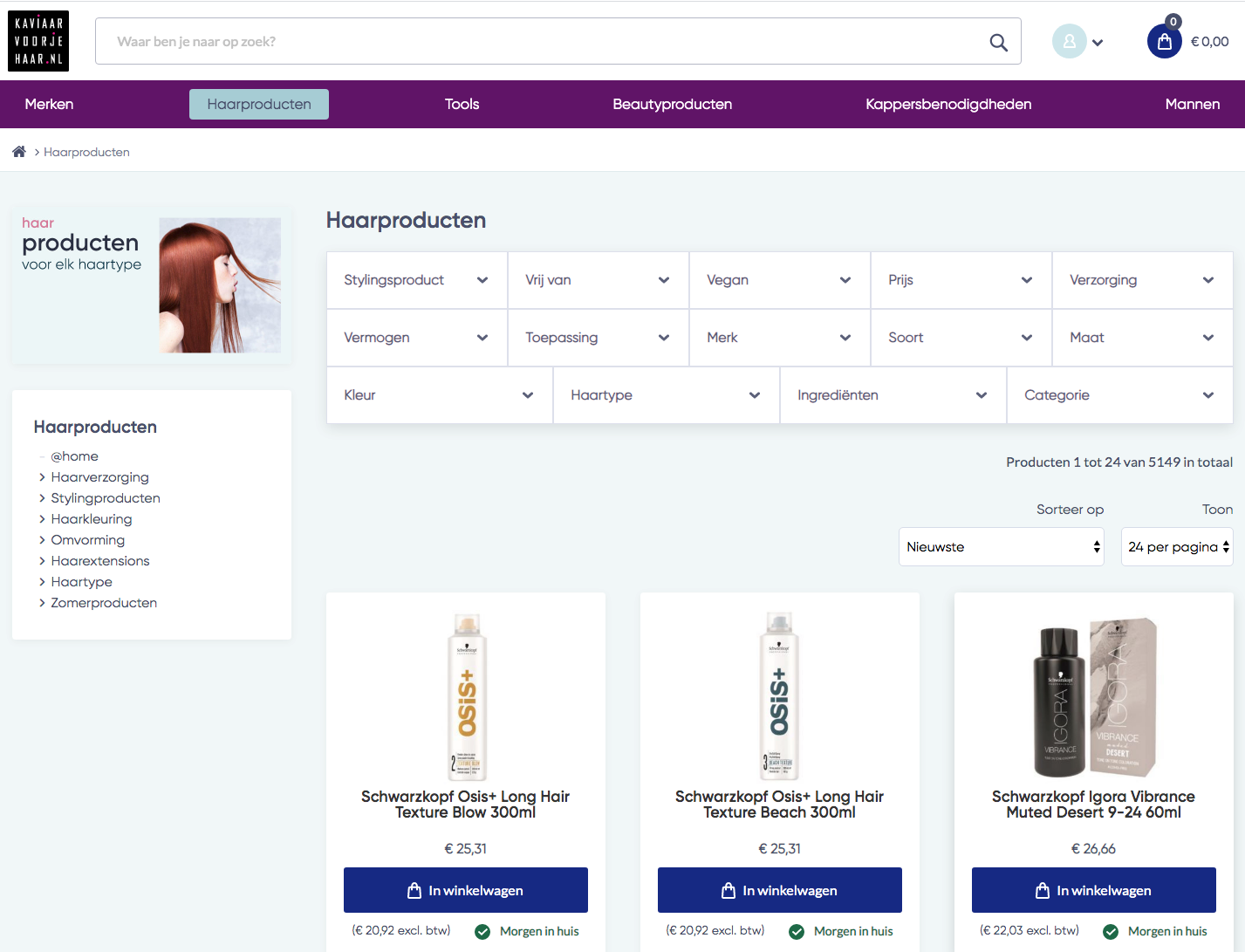This screenshot has width=1245, height=952.
Task: Click 'Producten 1 tot 24 van 5149 in totaal'
Action: coord(1119,462)
